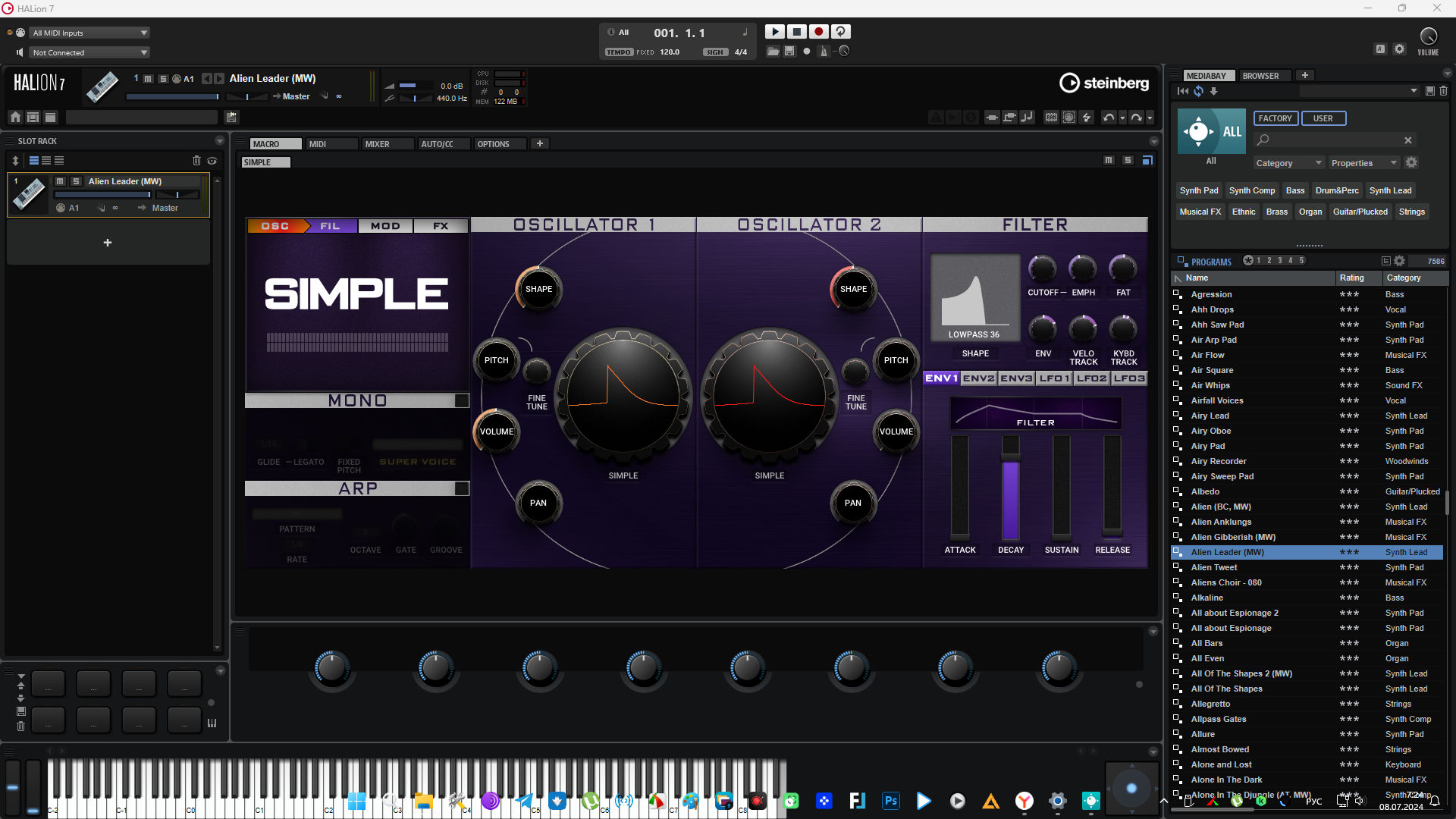Sort programs by the Rating column header
Screen dimensions: 1456x819
[x=1357, y=278]
